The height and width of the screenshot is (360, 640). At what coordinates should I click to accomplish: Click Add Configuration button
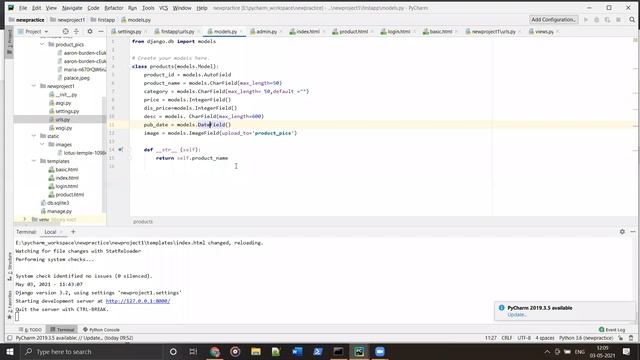pos(553,19)
